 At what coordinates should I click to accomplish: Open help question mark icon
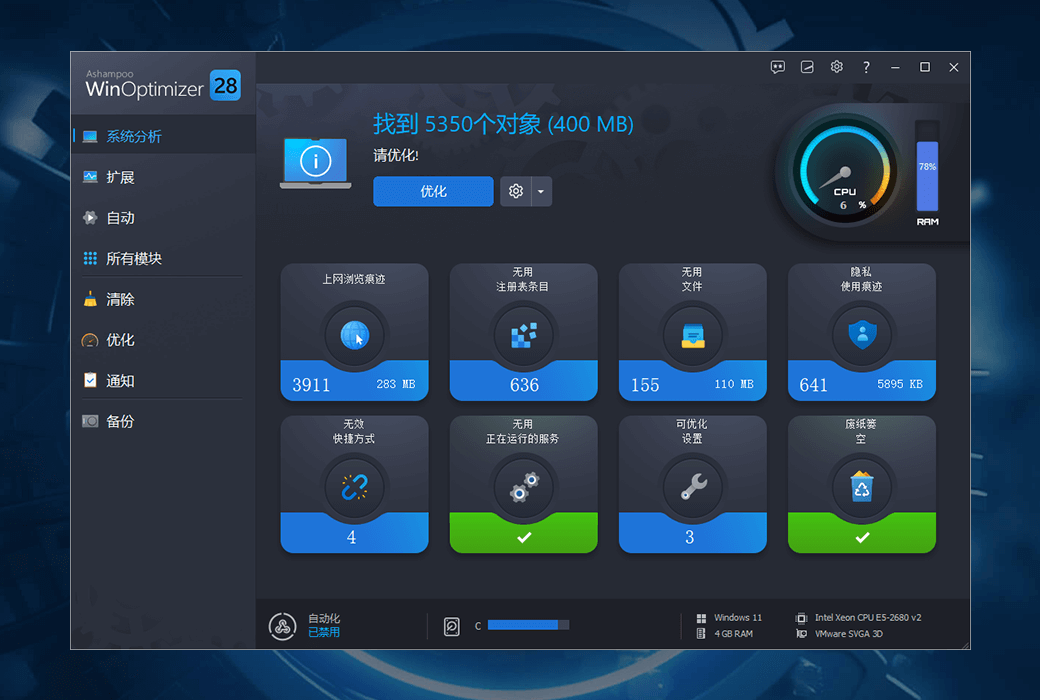pyautogui.click(x=866, y=67)
